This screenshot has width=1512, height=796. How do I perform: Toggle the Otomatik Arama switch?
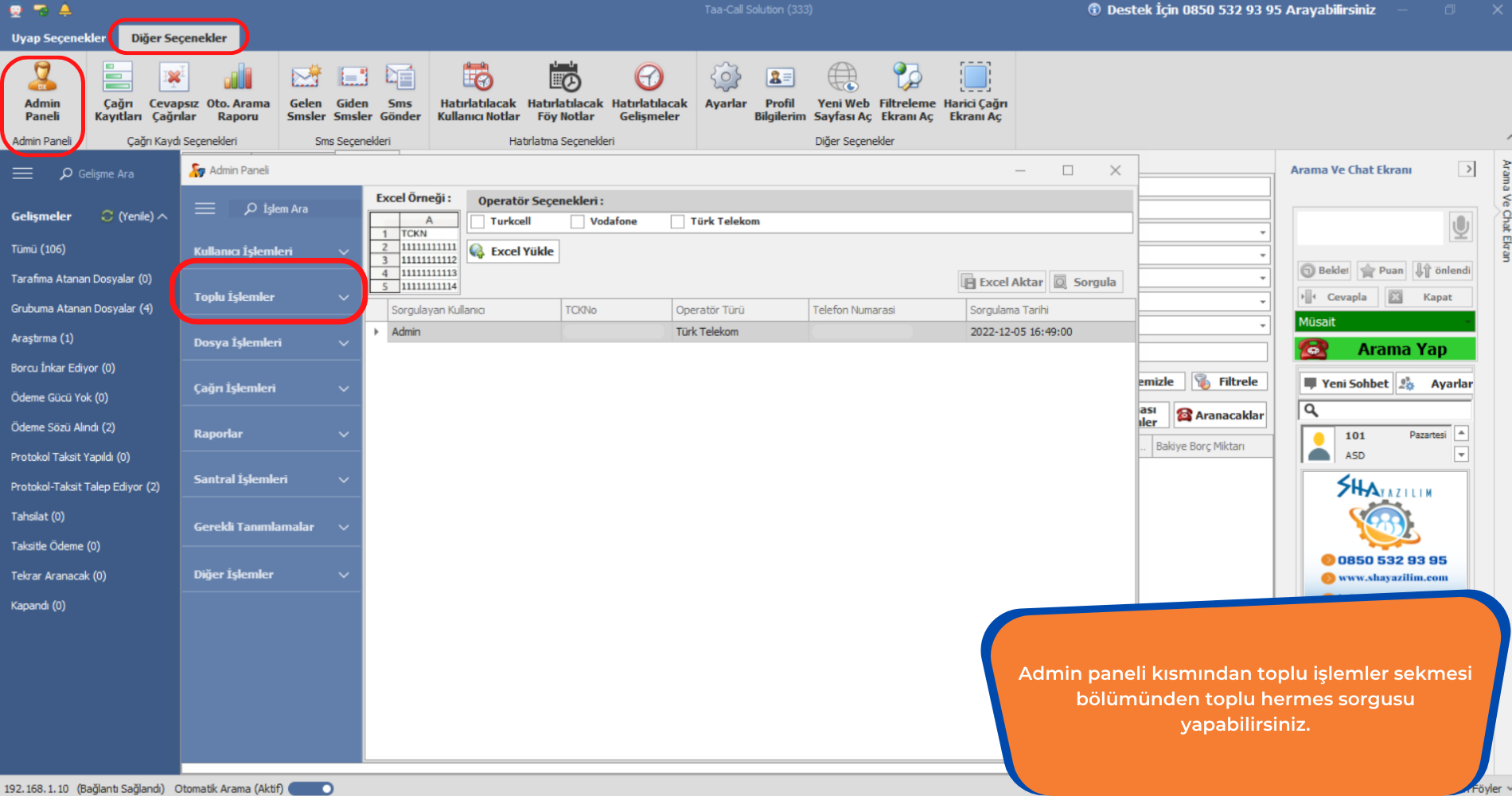point(310,788)
